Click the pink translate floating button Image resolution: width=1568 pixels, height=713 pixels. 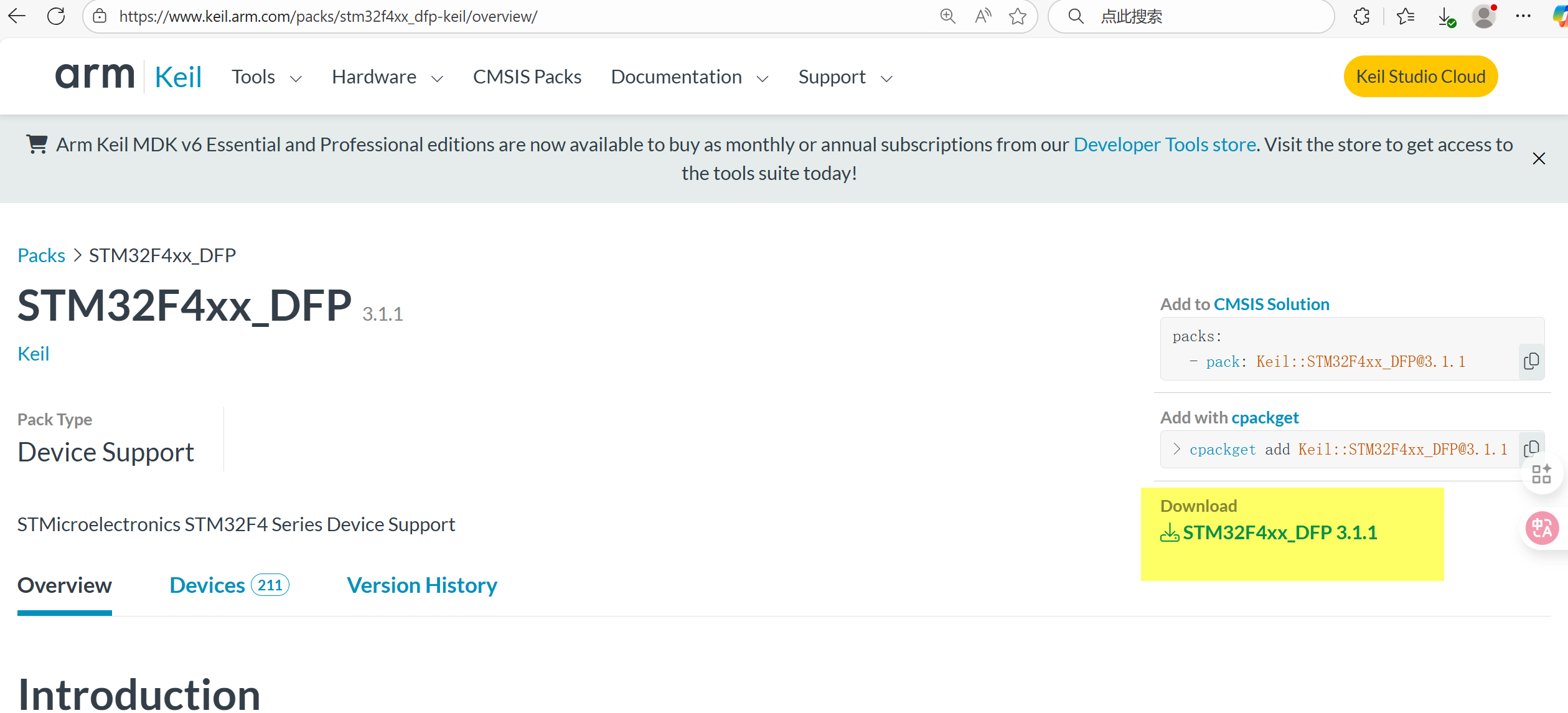(1542, 528)
